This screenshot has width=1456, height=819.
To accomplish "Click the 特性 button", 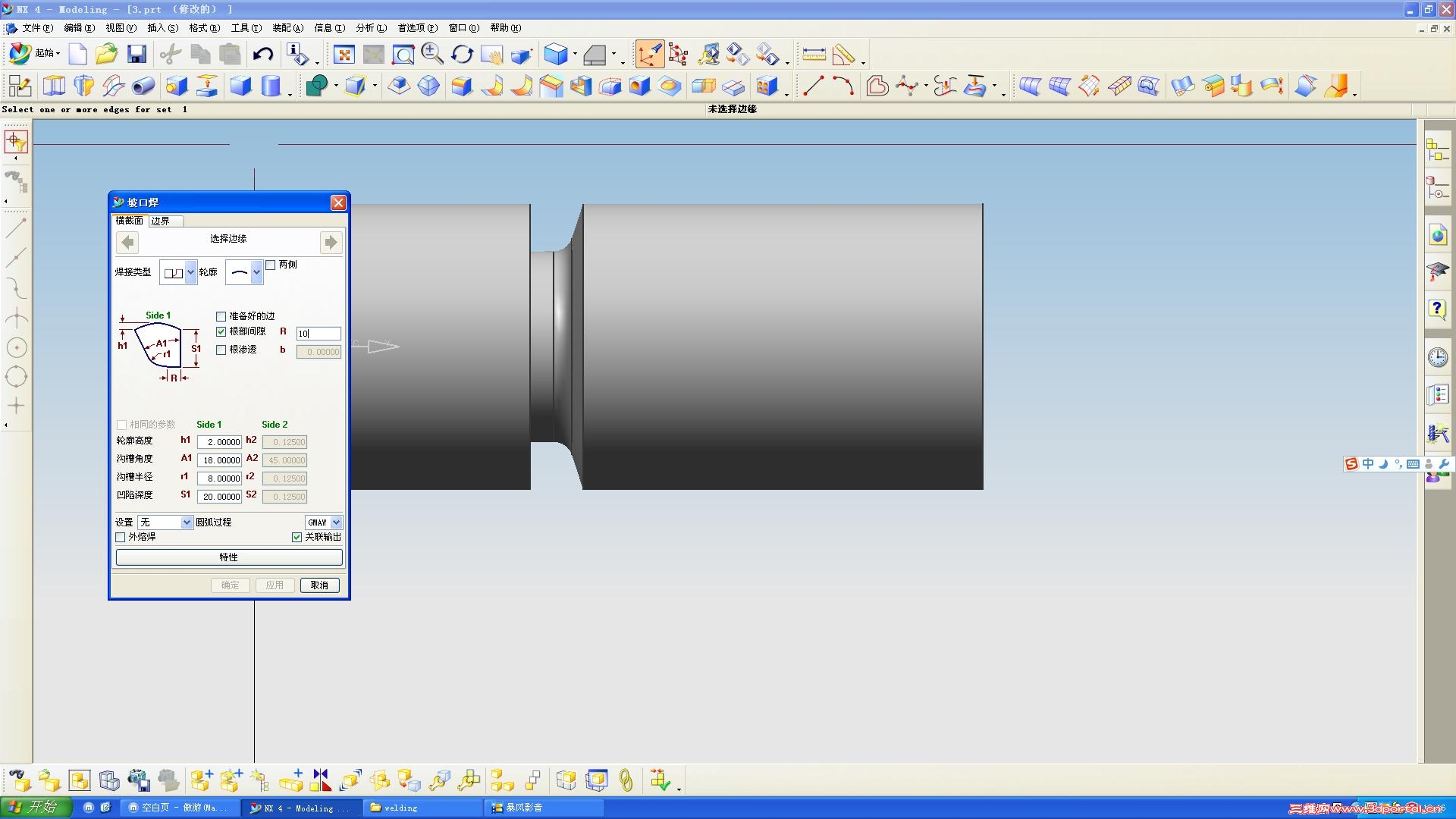I will click(229, 557).
